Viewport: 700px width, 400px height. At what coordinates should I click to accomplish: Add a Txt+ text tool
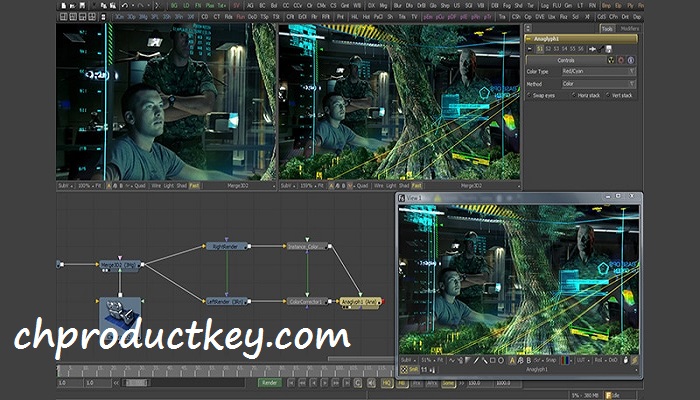click(x=221, y=6)
